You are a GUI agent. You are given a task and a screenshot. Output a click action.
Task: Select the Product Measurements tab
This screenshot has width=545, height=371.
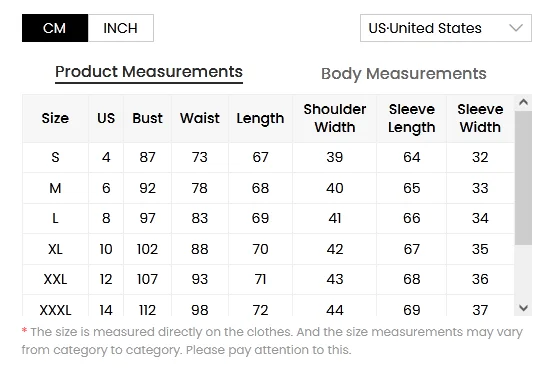pos(149,72)
